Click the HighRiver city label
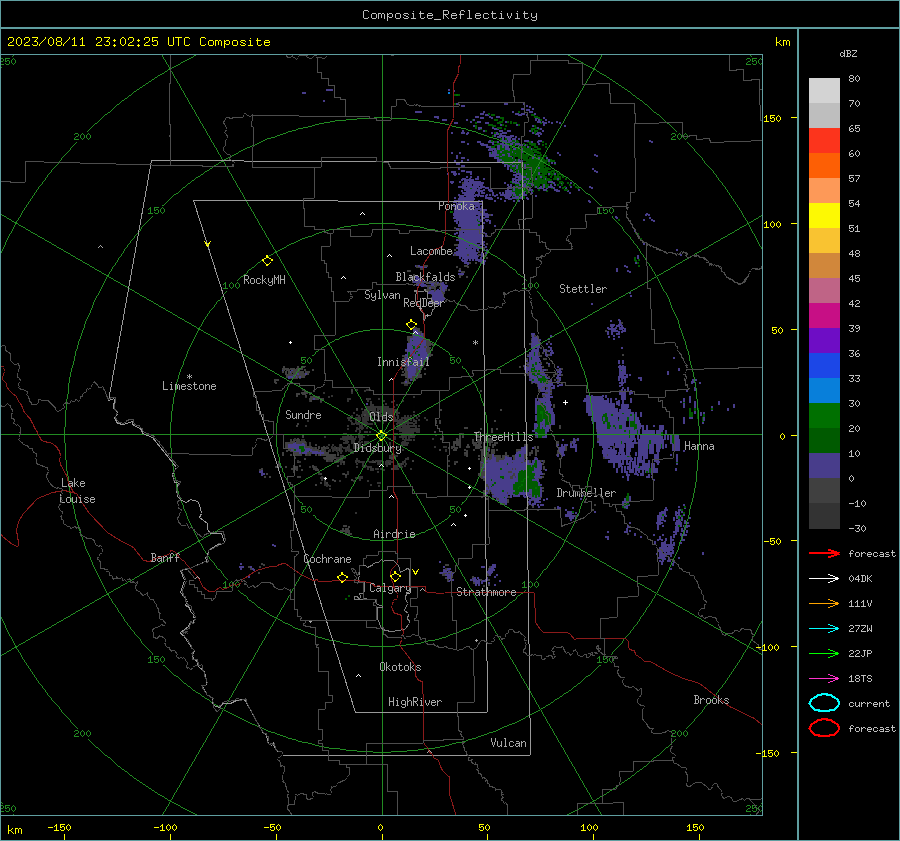Viewport: 900px width, 841px height. (x=415, y=702)
